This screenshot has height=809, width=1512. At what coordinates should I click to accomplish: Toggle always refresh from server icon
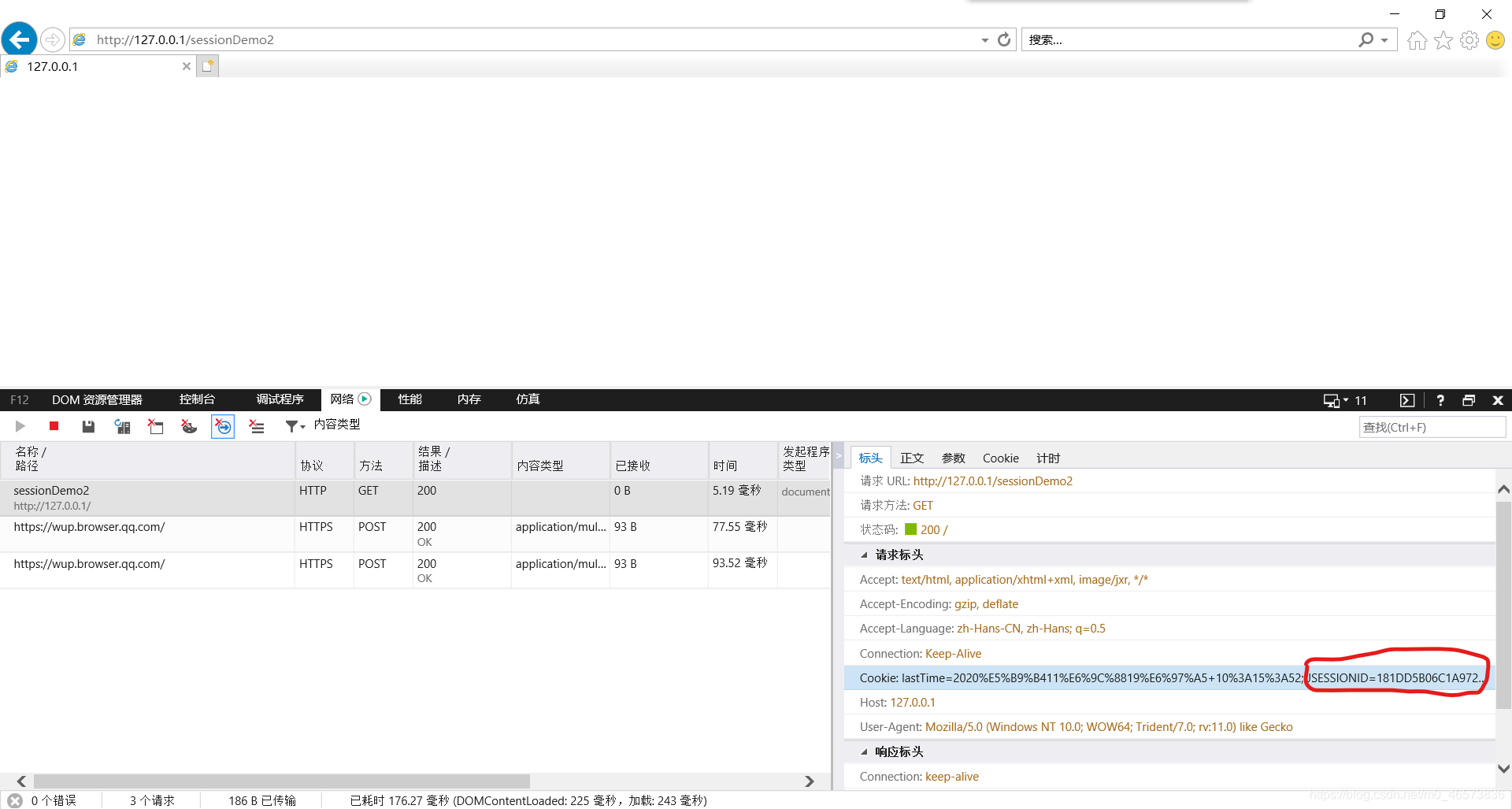click(x=122, y=426)
